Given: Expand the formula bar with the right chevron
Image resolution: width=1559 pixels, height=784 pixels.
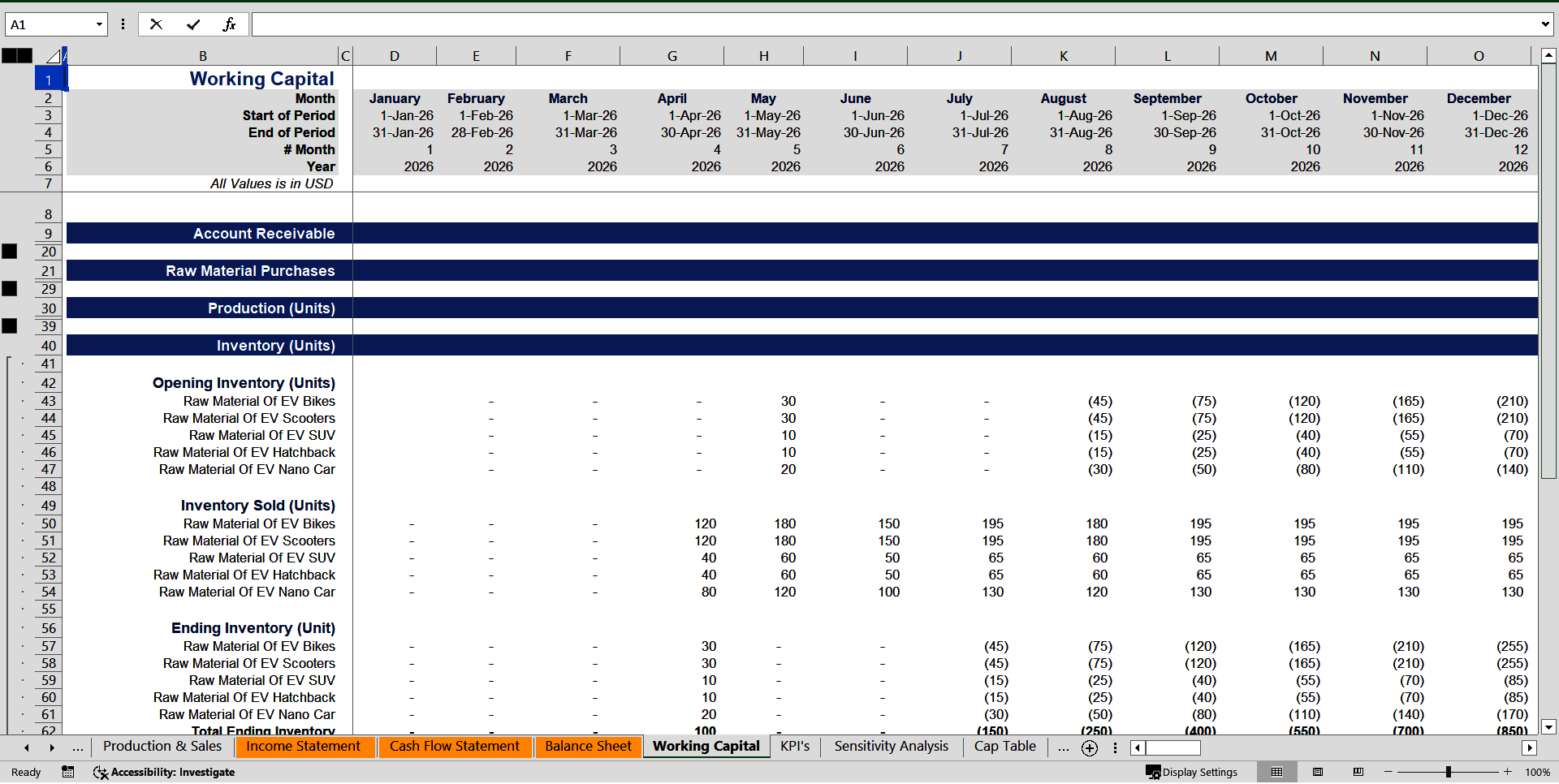Looking at the screenshot, I should point(1545,24).
